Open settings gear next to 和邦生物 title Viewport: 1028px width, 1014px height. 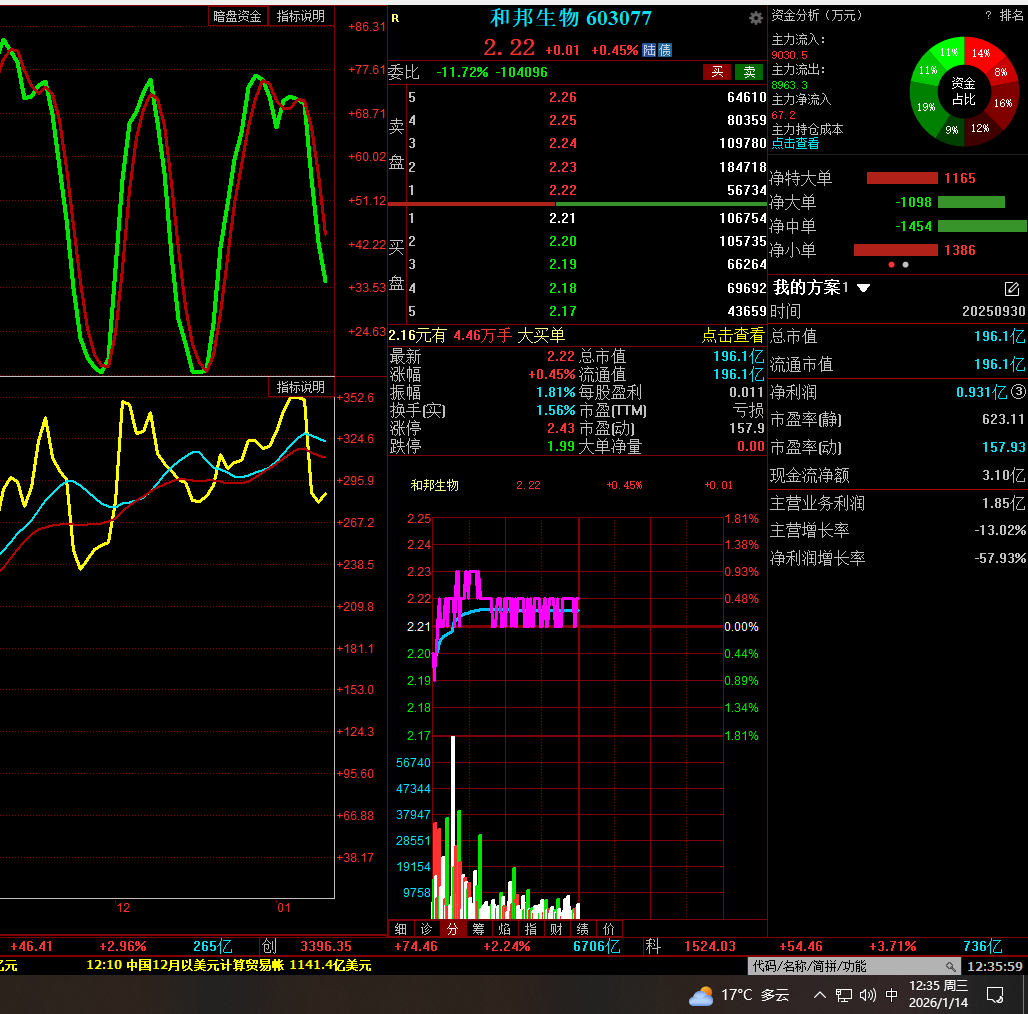pos(755,18)
